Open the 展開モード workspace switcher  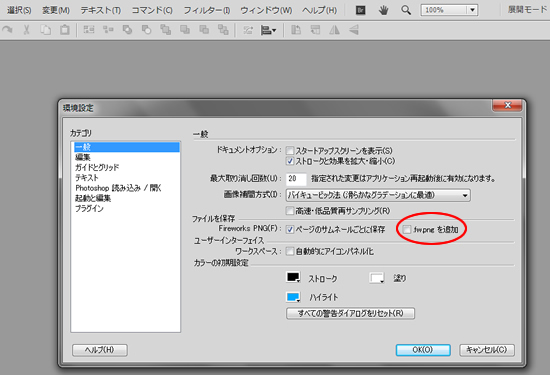[527, 10]
